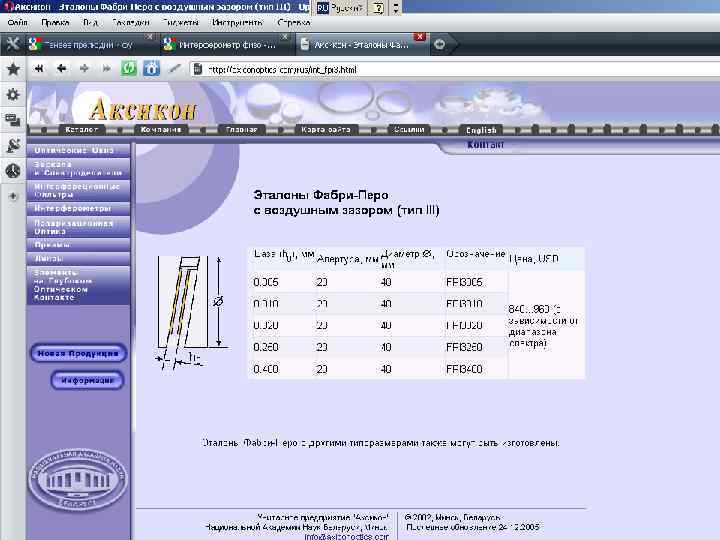Image resolution: width=720 pixels, height=540 pixels.
Task: Click the RU language bar indicator
Action: coord(323,8)
